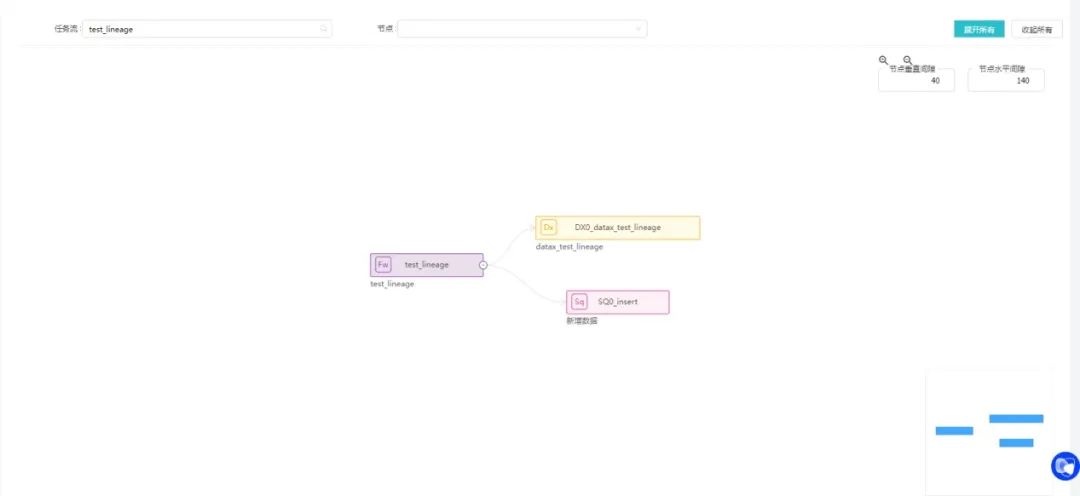Click the top-right bar in the minimap
Screen dimensions: 1080x496
[x=1016, y=419]
